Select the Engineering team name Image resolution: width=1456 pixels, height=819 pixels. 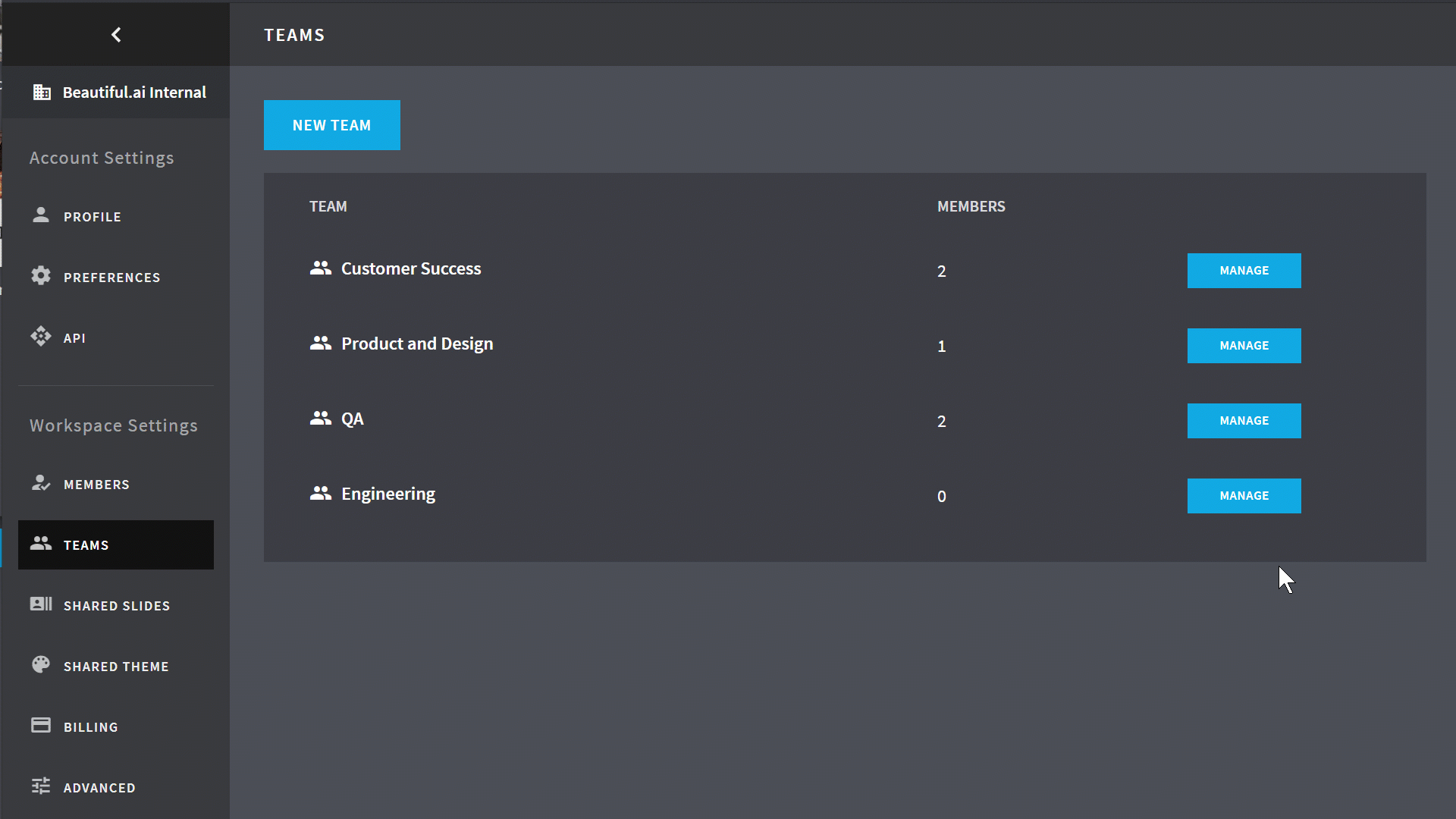tap(388, 494)
